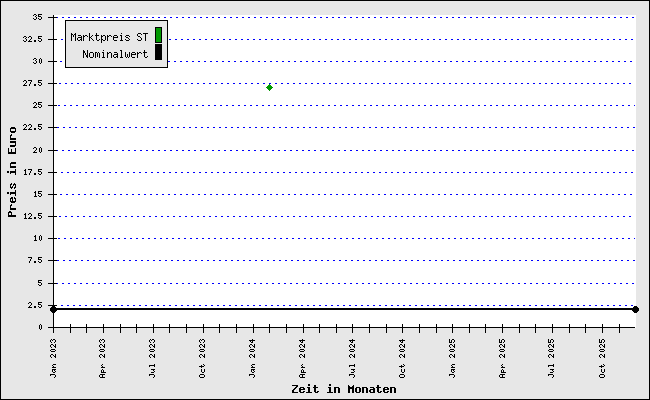This screenshot has height=400, width=650.
Task: Click the green Marktpreis ST legend swatch
Action: [158, 35]
